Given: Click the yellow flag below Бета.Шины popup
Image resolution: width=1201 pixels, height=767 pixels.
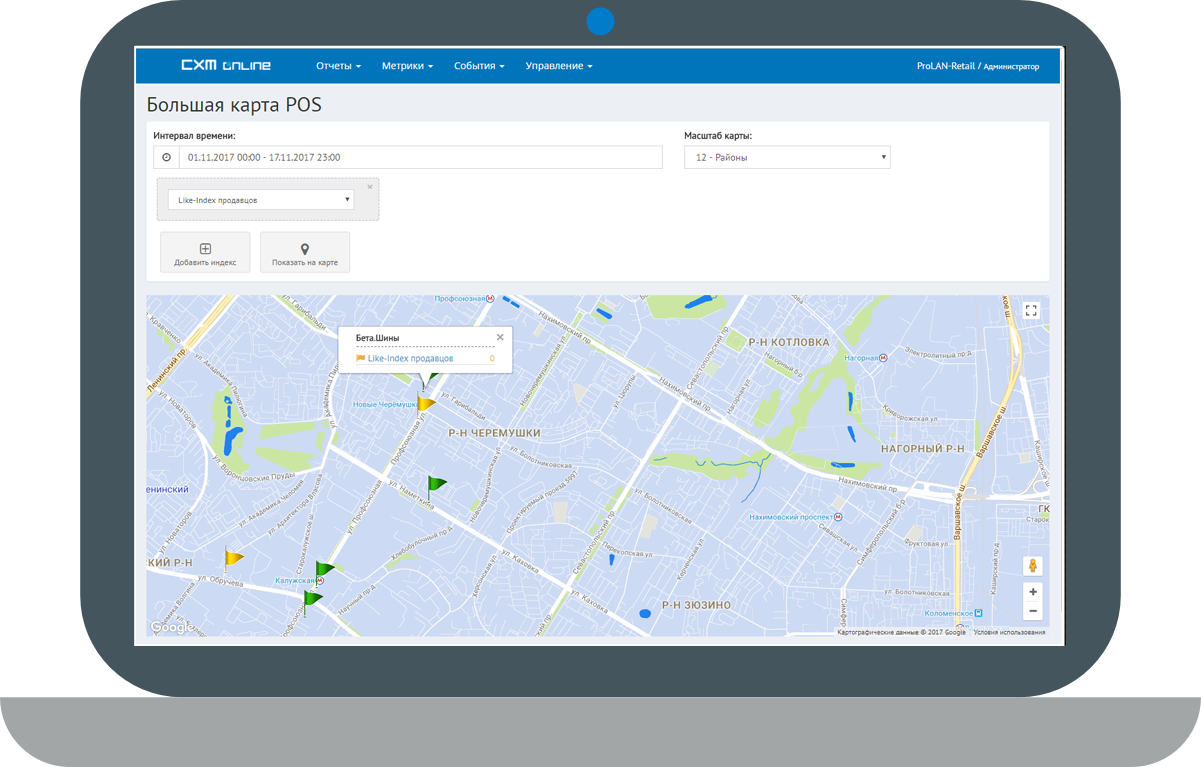Looking at the screenshot, I should tap(425, 403).
